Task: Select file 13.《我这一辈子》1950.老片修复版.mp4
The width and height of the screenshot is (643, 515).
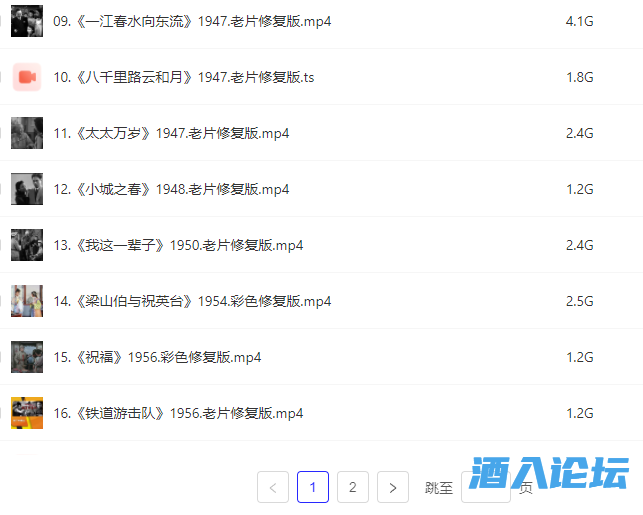Action: click(x=178, y=245)
